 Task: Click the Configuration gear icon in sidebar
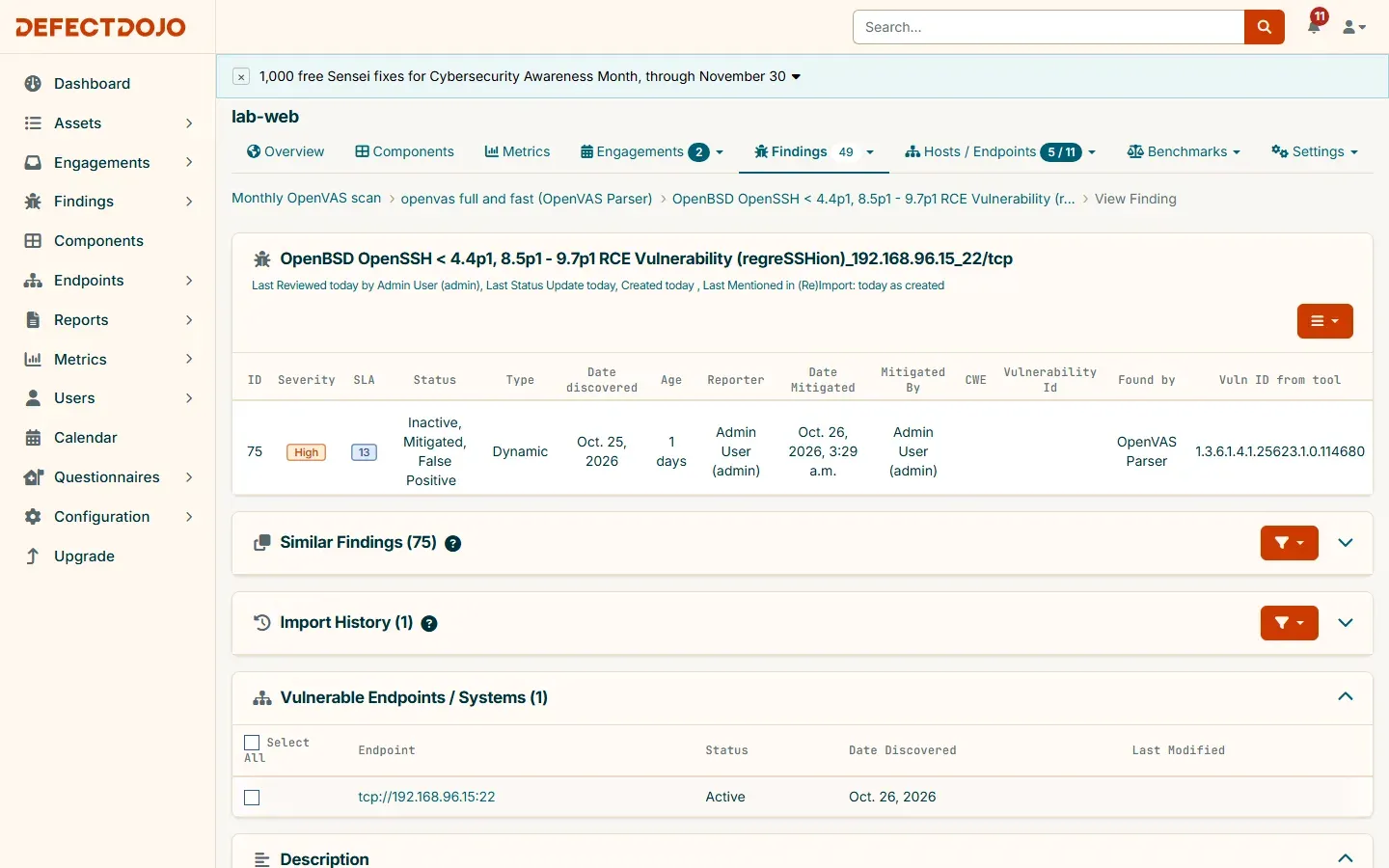[x=33, y=516]
